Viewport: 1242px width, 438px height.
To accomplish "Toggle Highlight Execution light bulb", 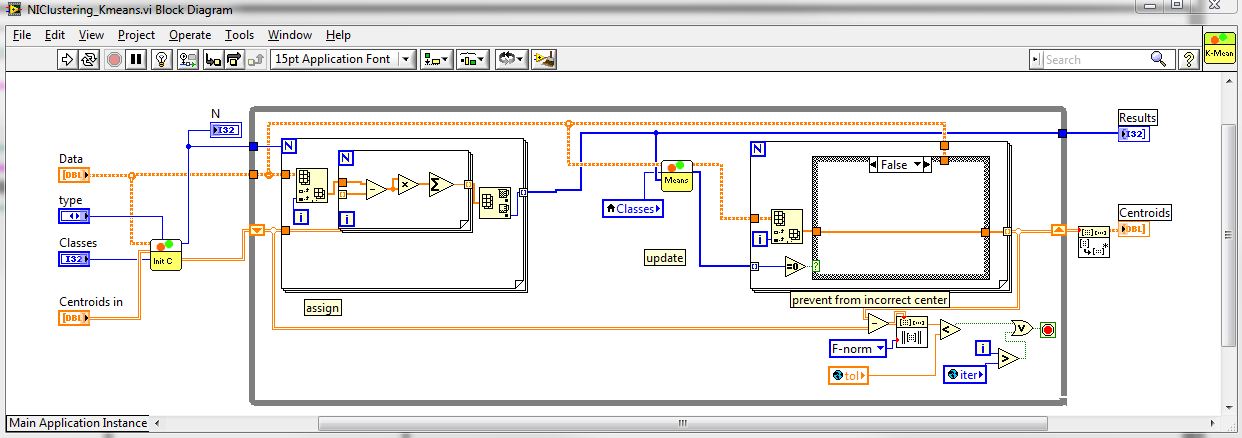I will (x=161, y=59).
